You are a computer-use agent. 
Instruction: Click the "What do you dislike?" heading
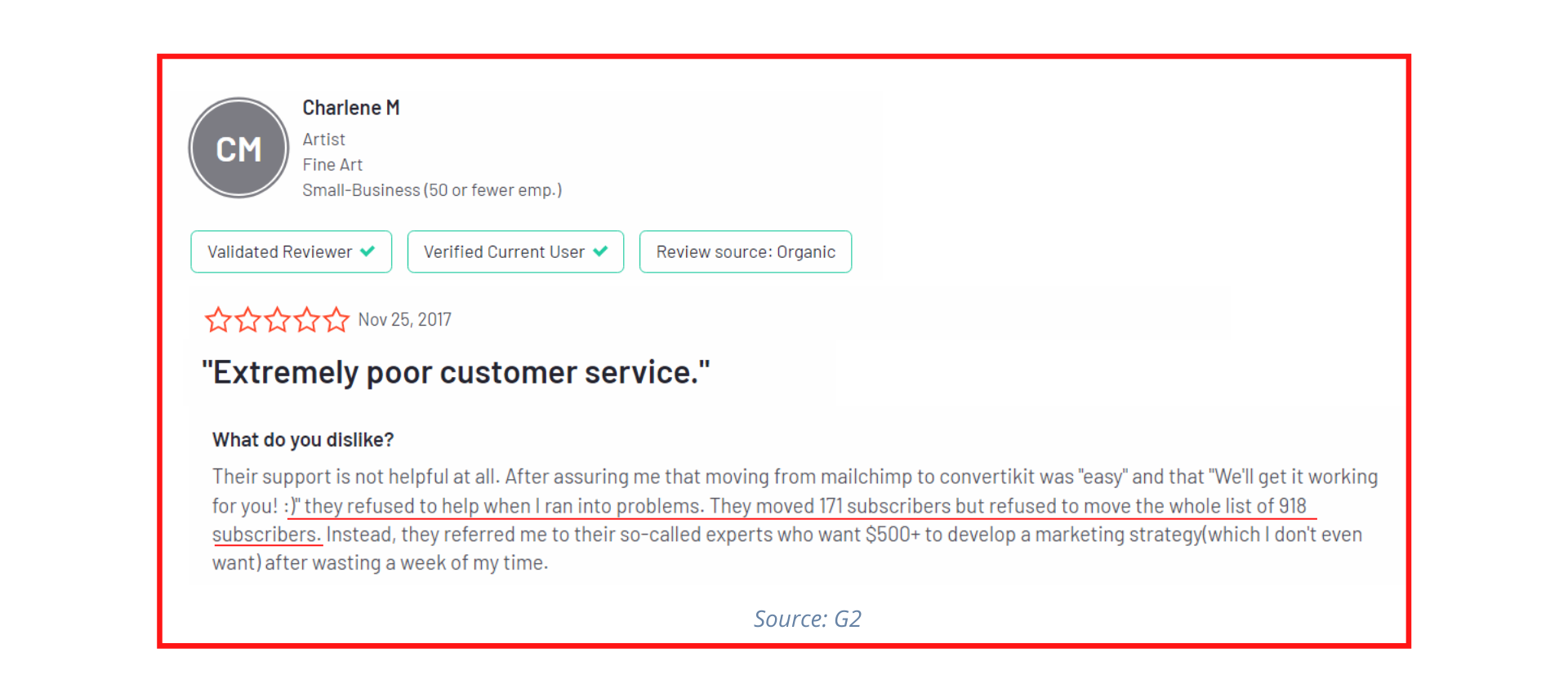(303, 440)
